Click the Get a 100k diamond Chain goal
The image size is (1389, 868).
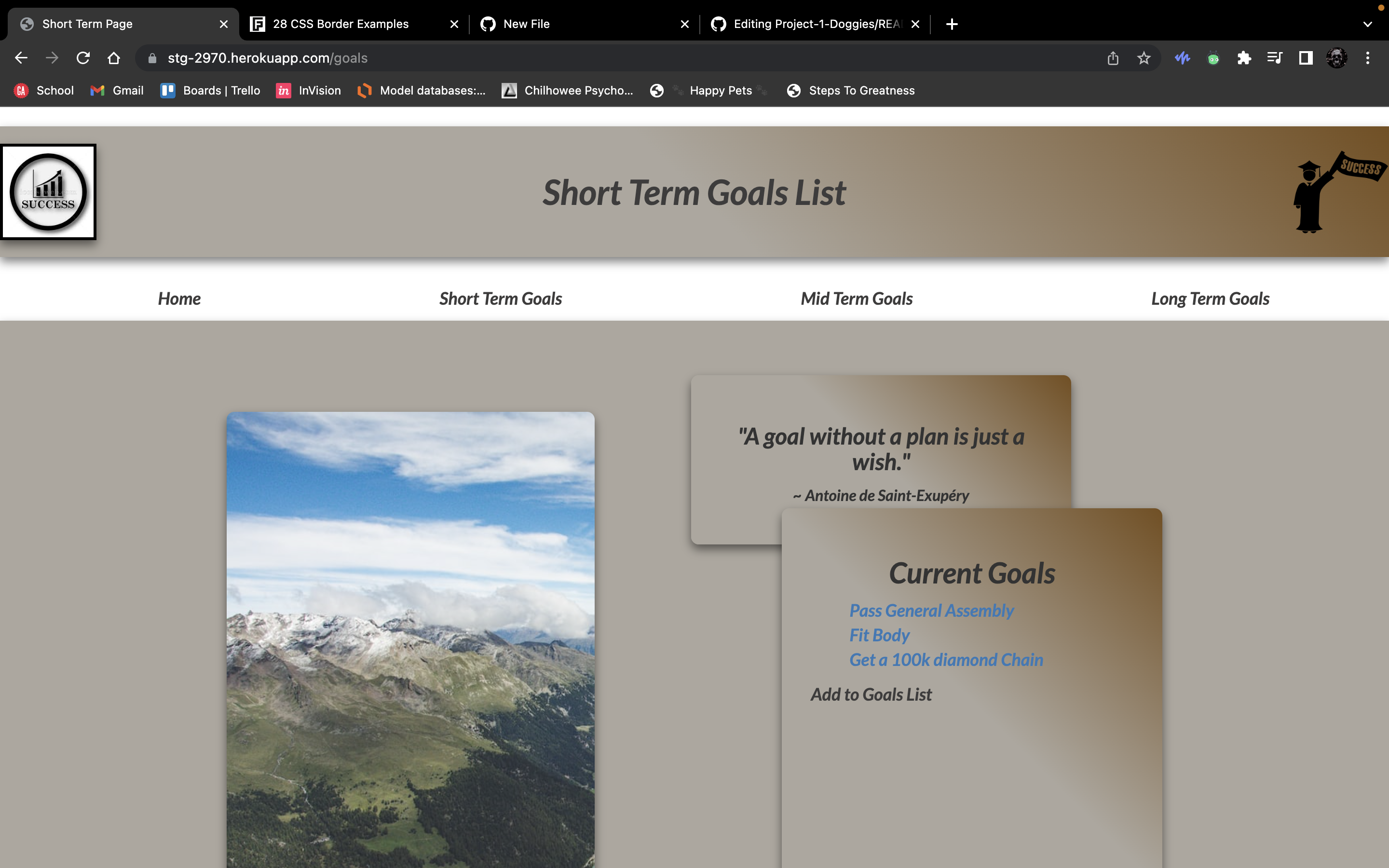point(945,660)
